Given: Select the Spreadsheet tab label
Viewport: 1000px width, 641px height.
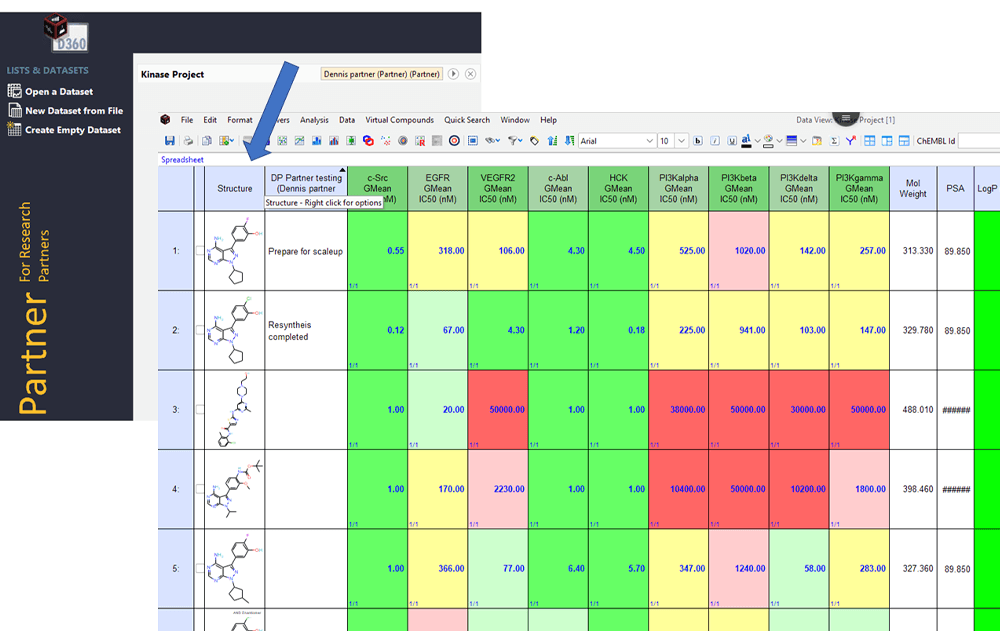Looking at the screenshot, I should pos(182,159).
